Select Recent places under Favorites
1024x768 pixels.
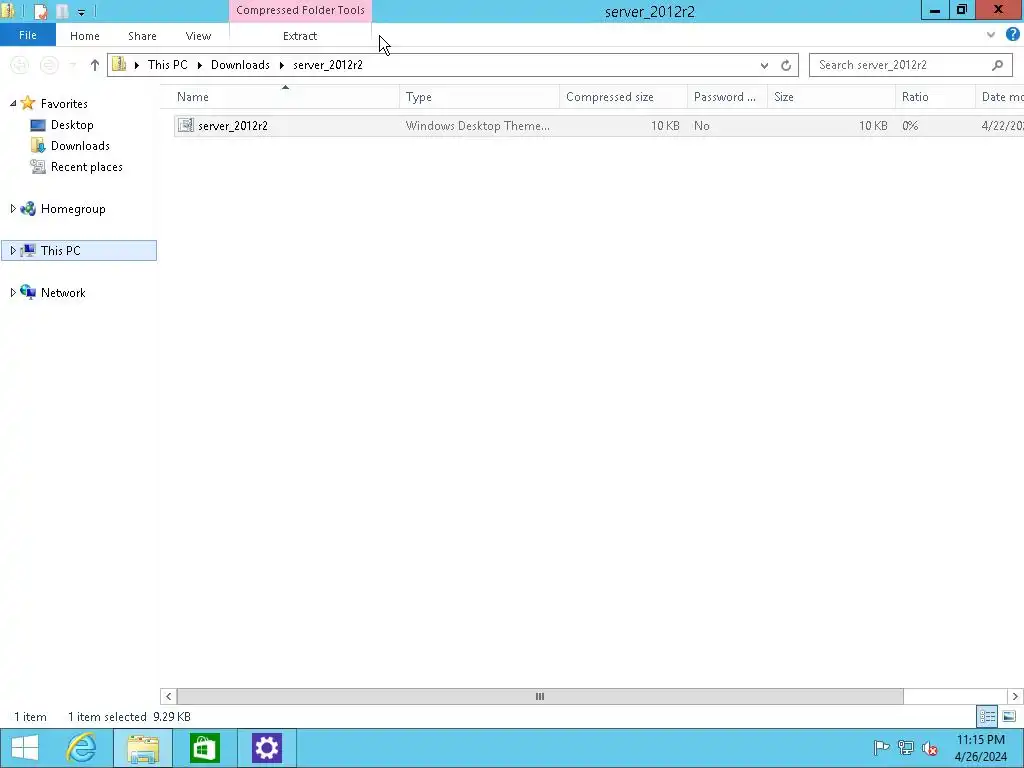[86, 167]
